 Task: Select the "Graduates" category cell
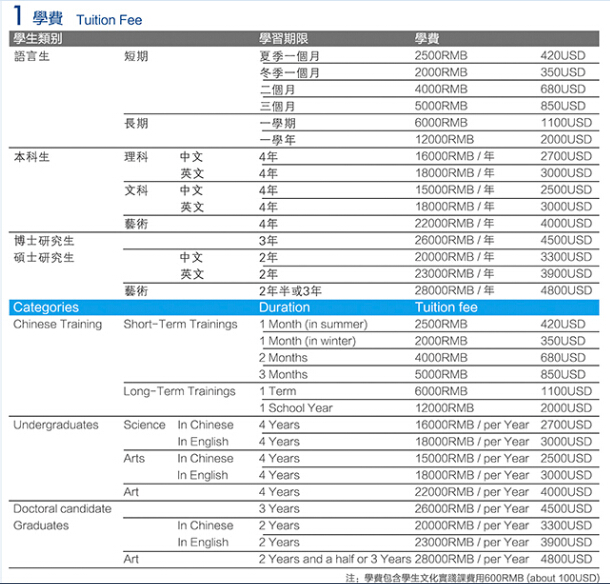[41, 526]
